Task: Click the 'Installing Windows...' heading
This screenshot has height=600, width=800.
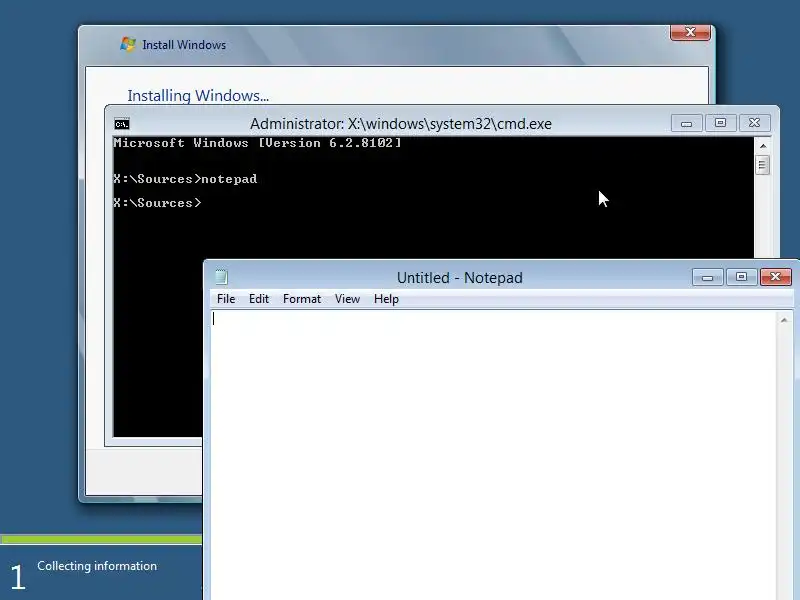Action: click(x=198, y=95)
